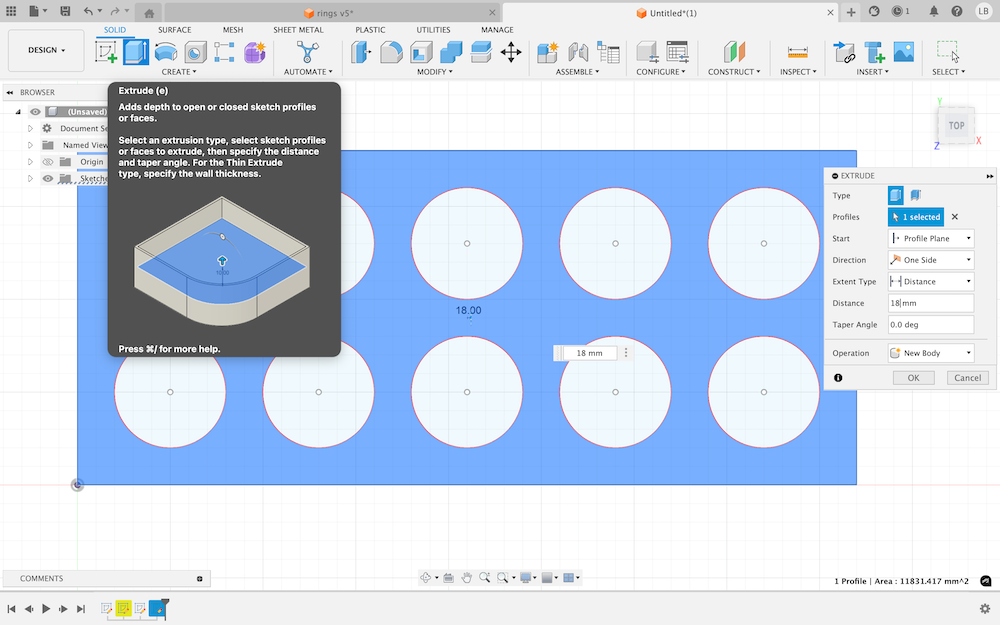Image resolution: width=1000 pixels, height=625 pixels.
Task: Open the DESIGN workspace dropdown
Action: click(46, 50)
